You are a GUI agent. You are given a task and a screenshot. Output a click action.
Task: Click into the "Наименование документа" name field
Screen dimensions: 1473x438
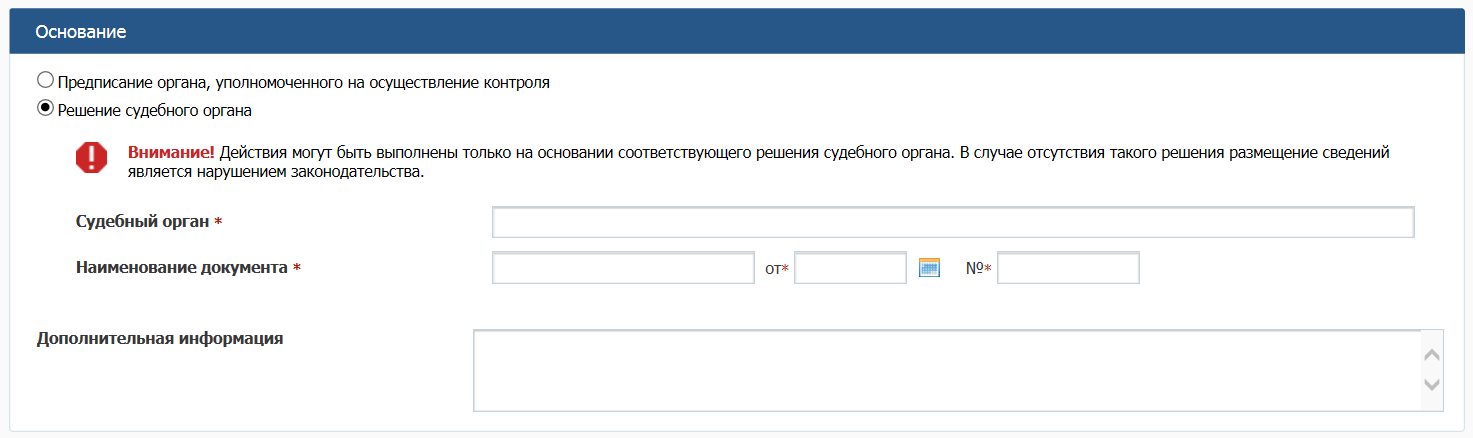(623, 268)
